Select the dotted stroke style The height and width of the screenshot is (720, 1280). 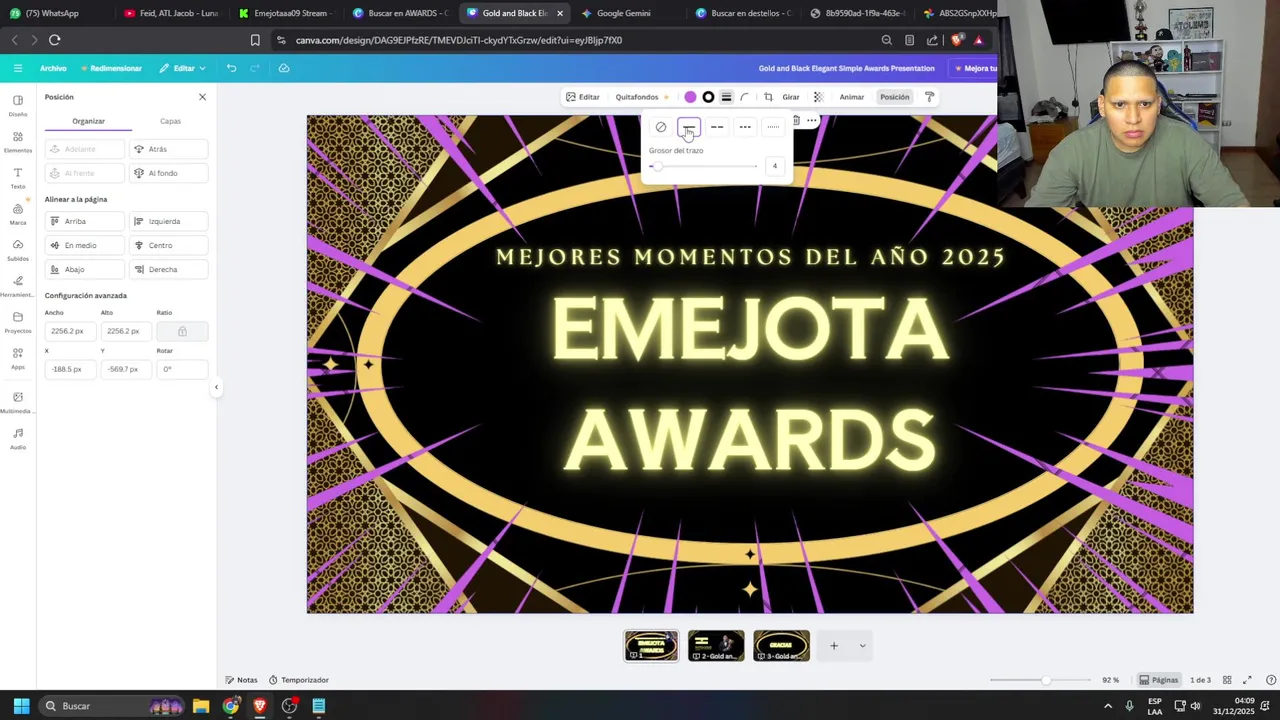(773, 127)
